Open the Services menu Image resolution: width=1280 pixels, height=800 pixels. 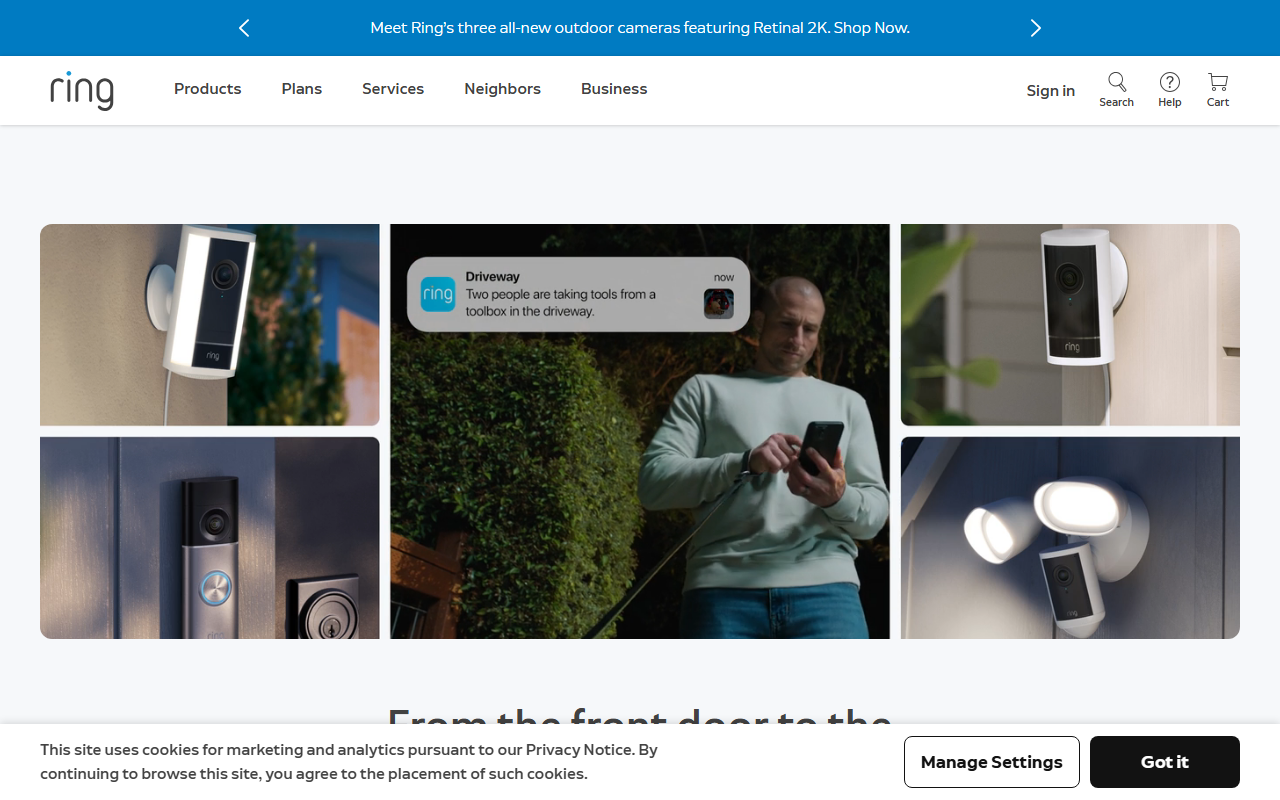coord(393,89)
